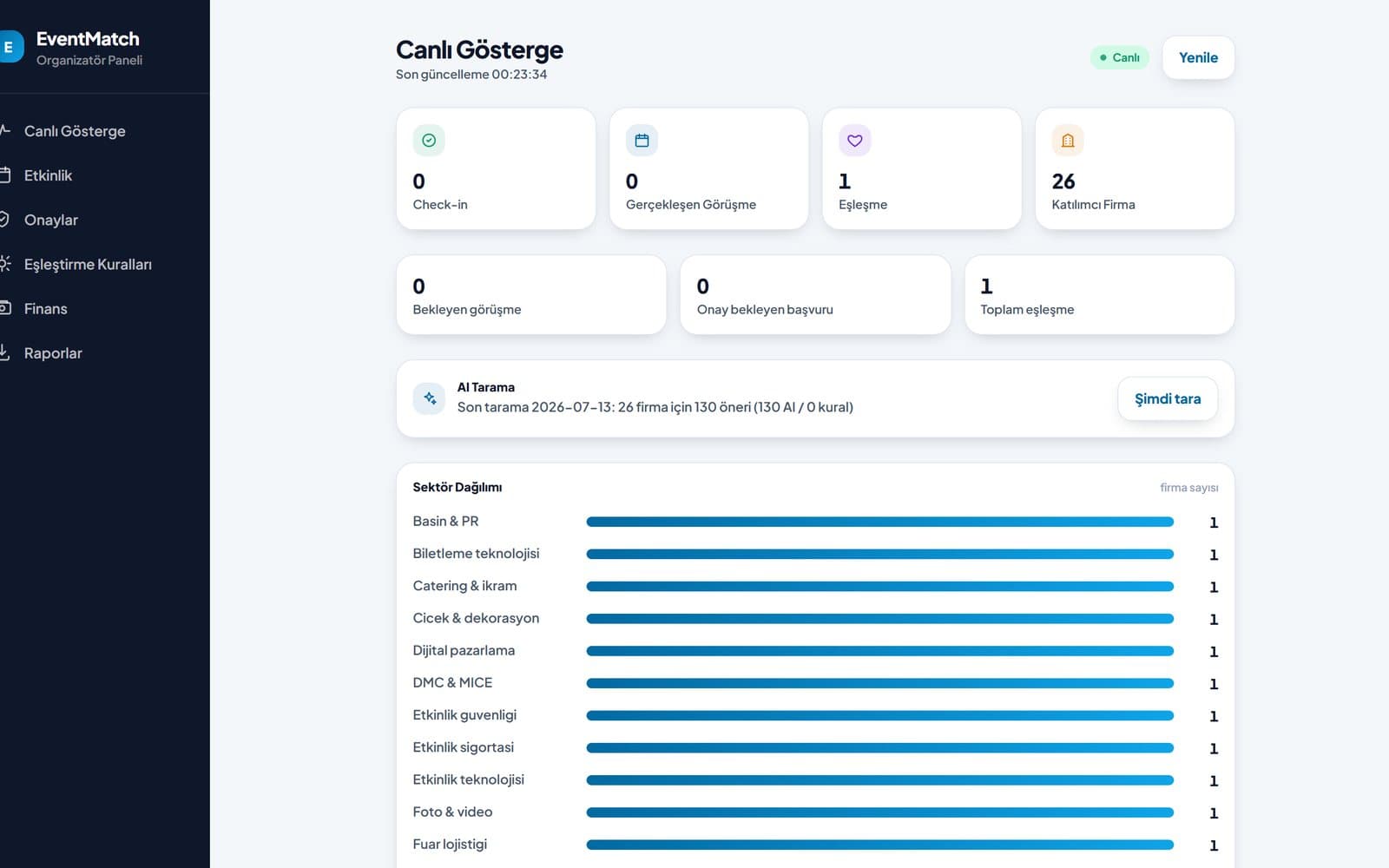Click the EventMatch logo icon
The image size is (1389, 868).
10,48
